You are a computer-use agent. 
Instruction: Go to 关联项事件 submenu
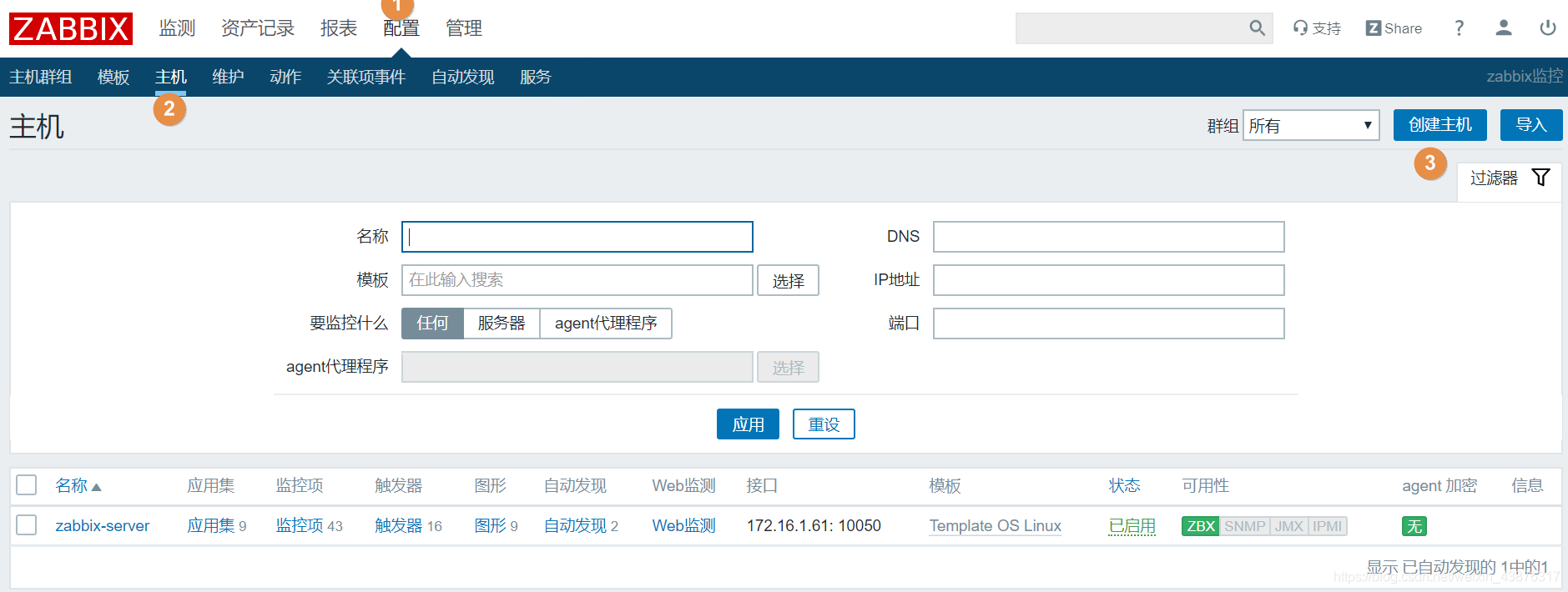point(366,78)
